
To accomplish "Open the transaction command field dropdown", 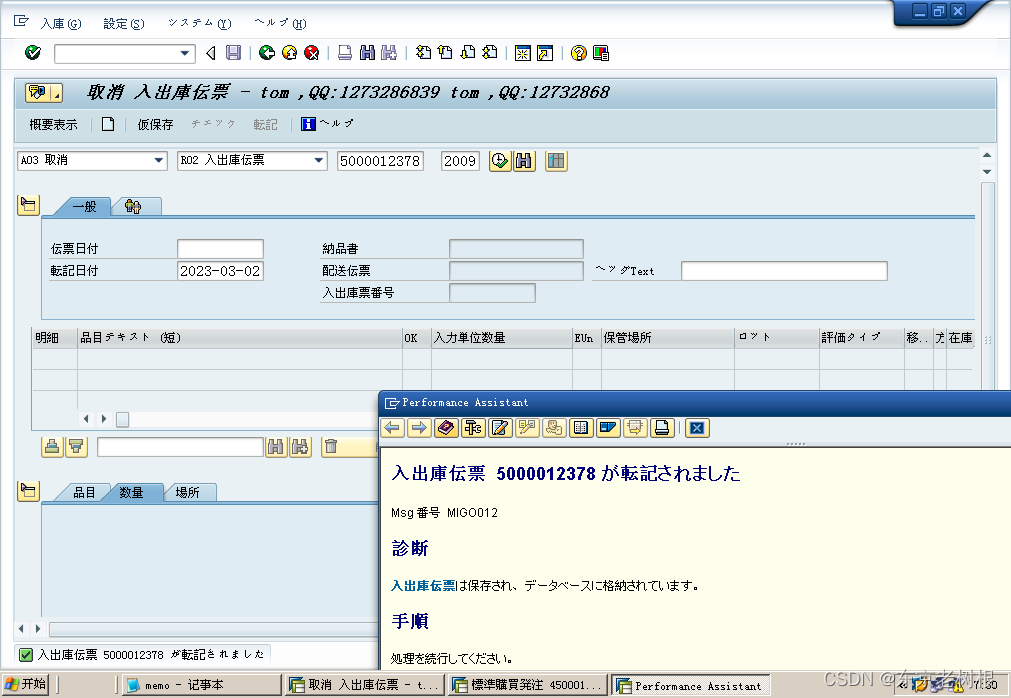I will (185, 53).
